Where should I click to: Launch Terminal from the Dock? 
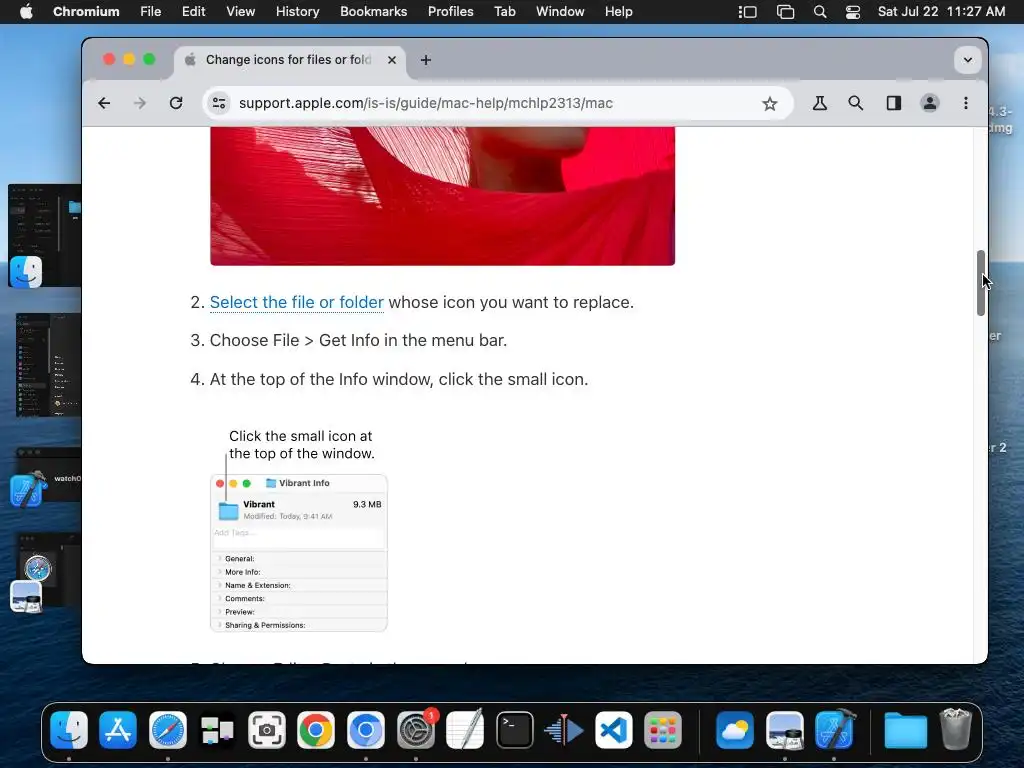click(x=515, y=730)
